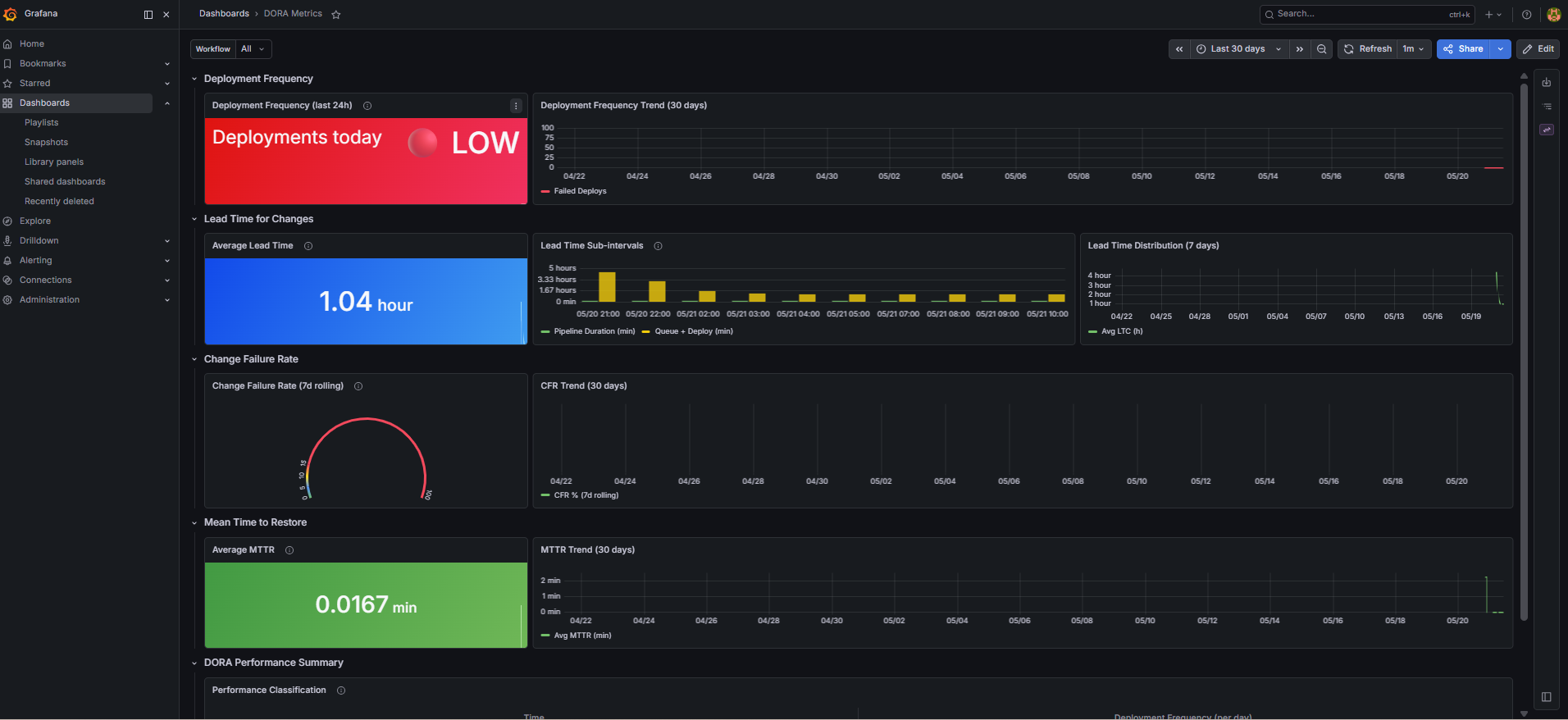Viewport: 1568px width, 720px height.
Task: Open Bookmarks in navigation
Action: coord(43,64)
